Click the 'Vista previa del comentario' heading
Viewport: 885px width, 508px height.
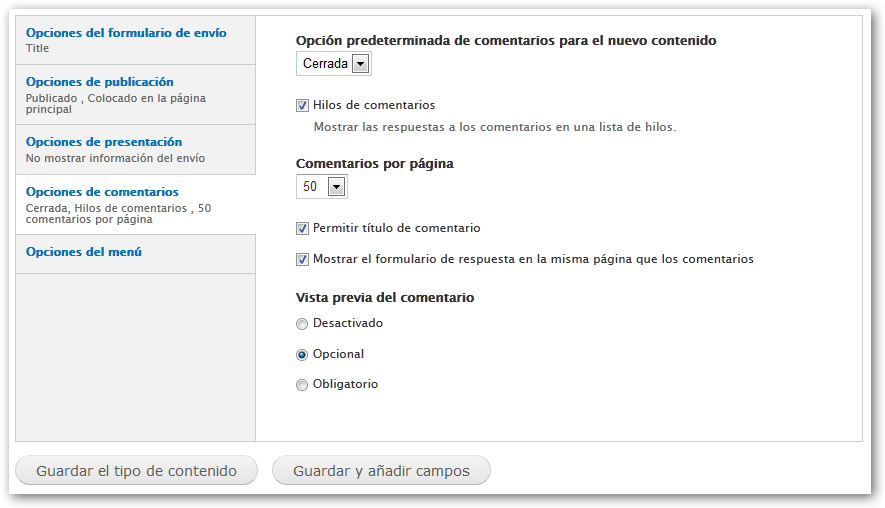click(385, 298)
